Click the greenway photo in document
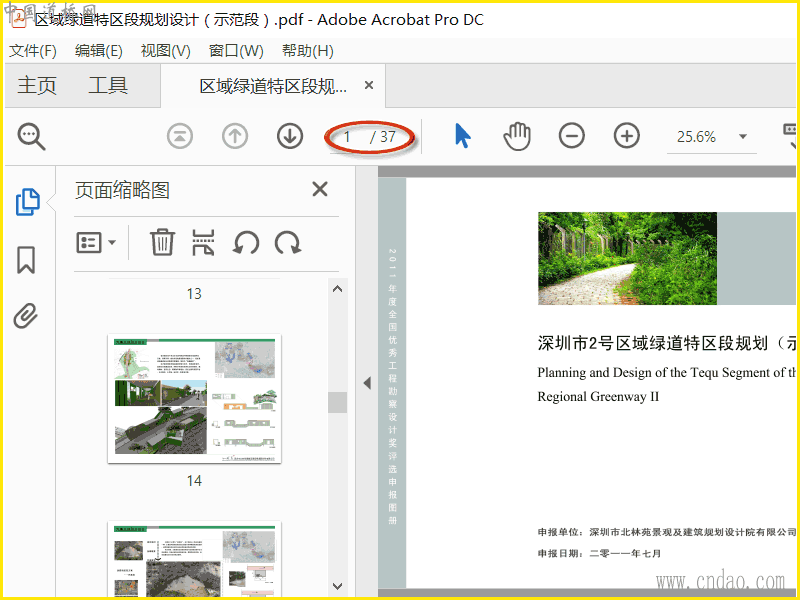This screenshot has width=800, height=600. pyautogui.click(x=627, y=258)
